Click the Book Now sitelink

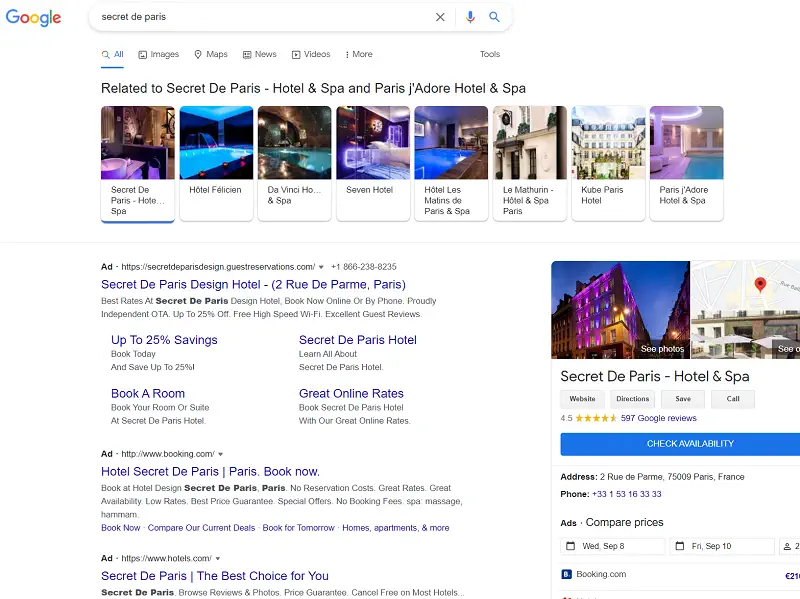coord(120,528)
